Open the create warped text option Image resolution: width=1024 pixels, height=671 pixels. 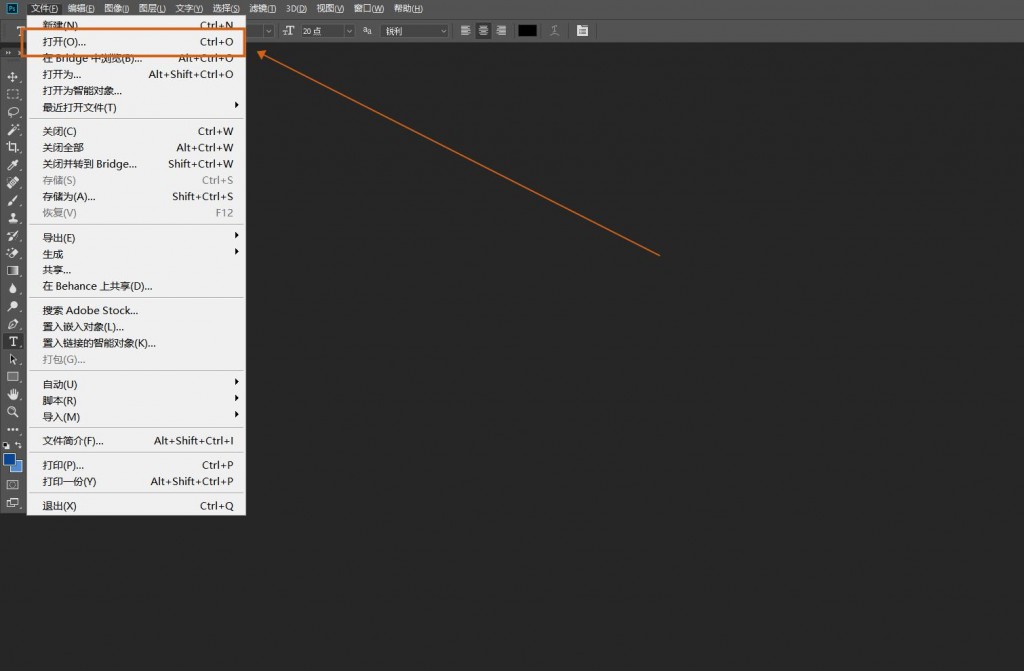pyautogui.click(x=554, y=31)
